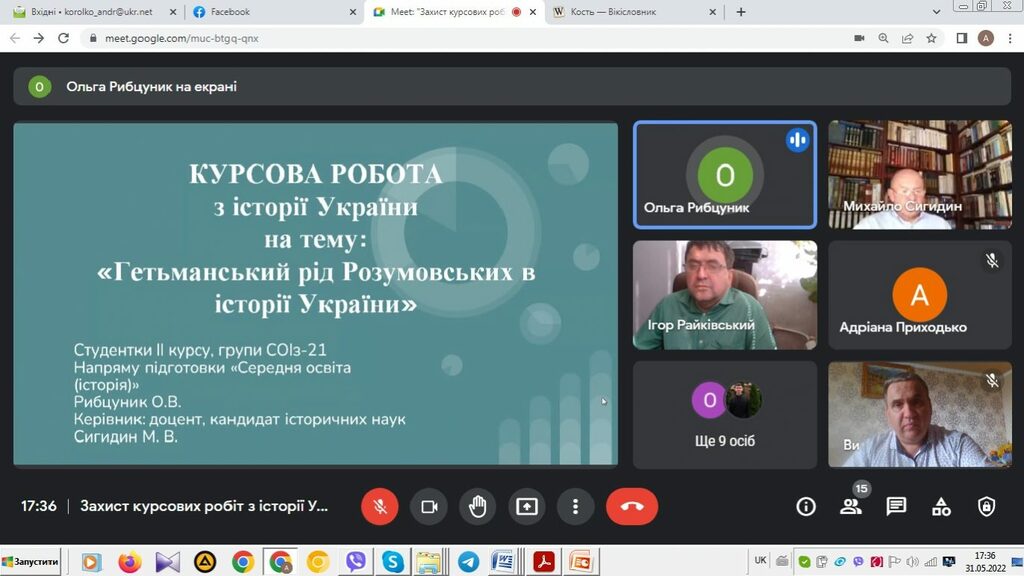Open meeting details info icon
Screen dimensions: 1024x576
coord(806,506)
